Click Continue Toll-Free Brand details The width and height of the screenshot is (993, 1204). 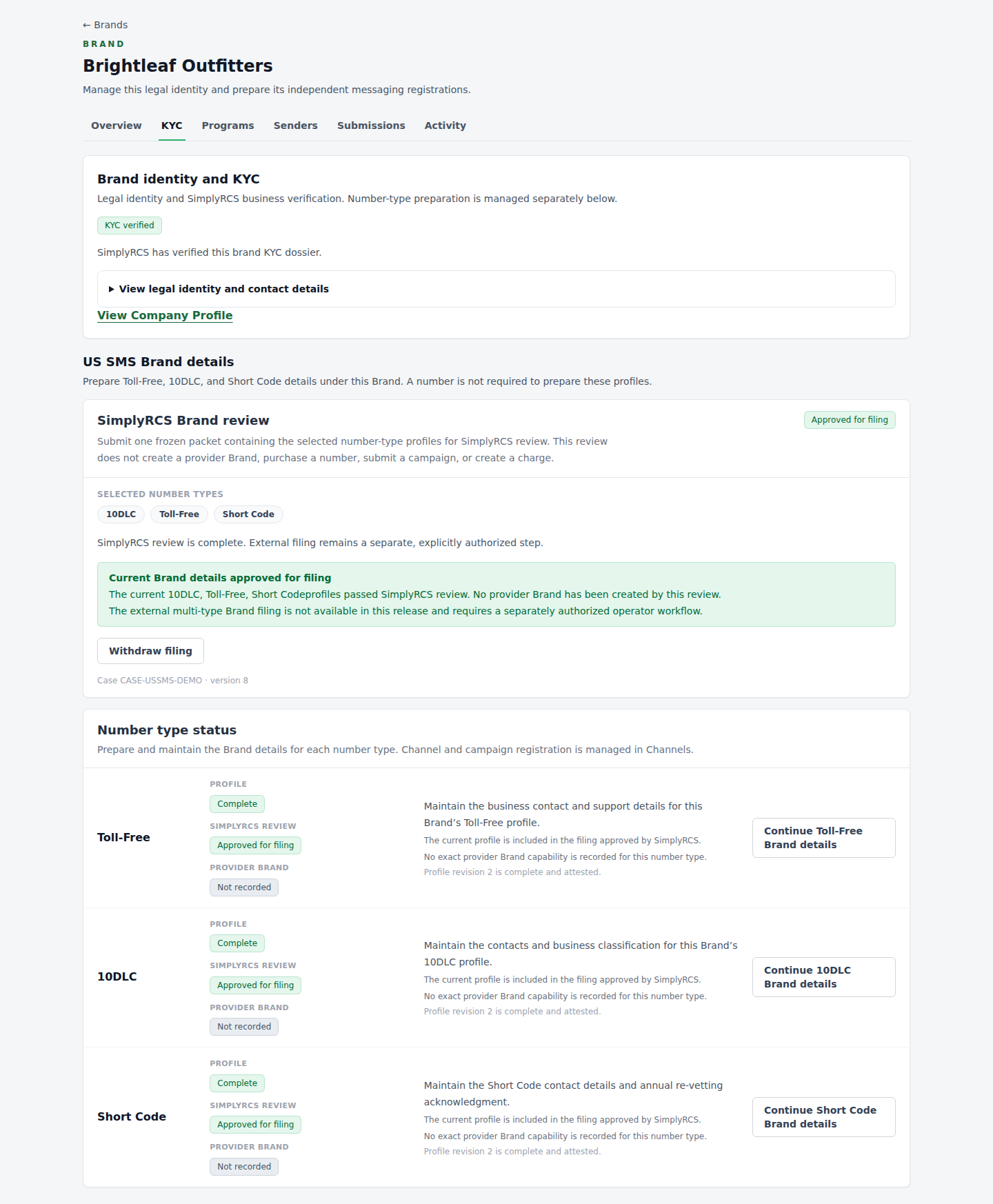click(824, 838)
